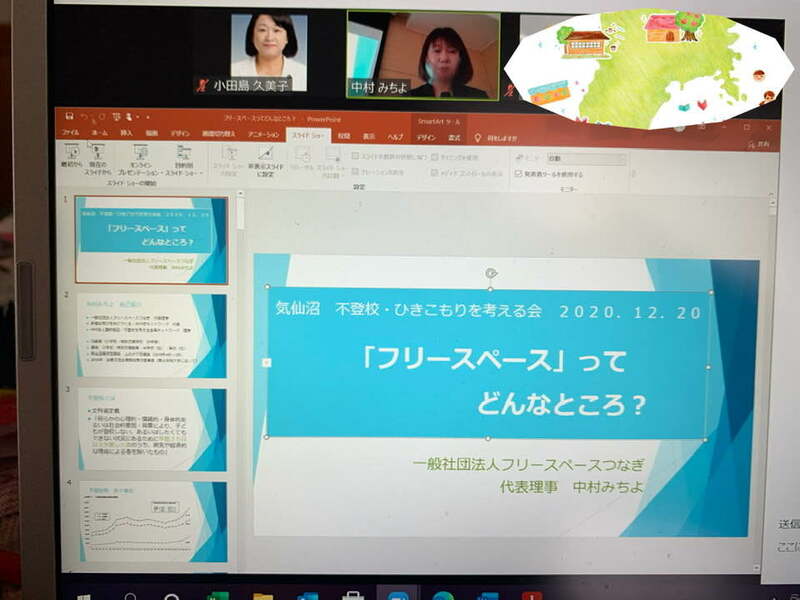
Task: Undo the last action in PowerPoint
Action: (x=84, y=117)
